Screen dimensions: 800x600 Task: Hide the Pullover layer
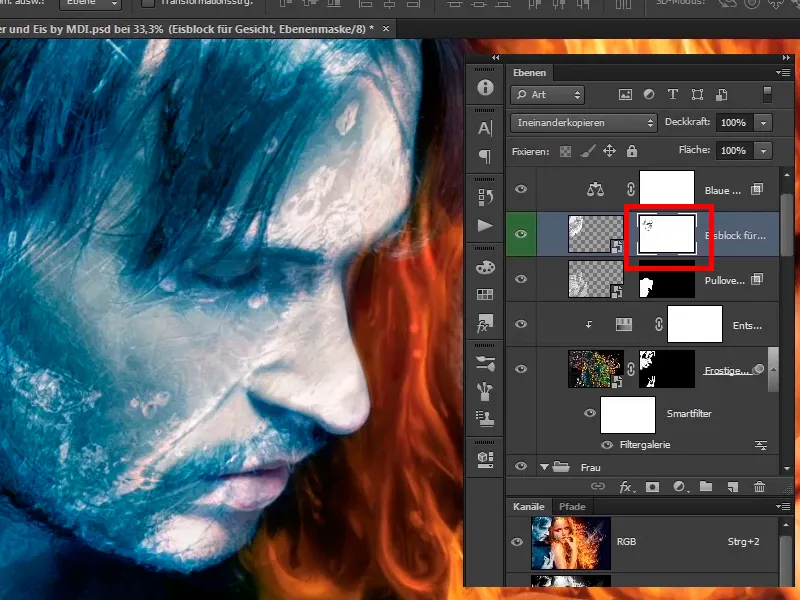(x=521, y=279)
